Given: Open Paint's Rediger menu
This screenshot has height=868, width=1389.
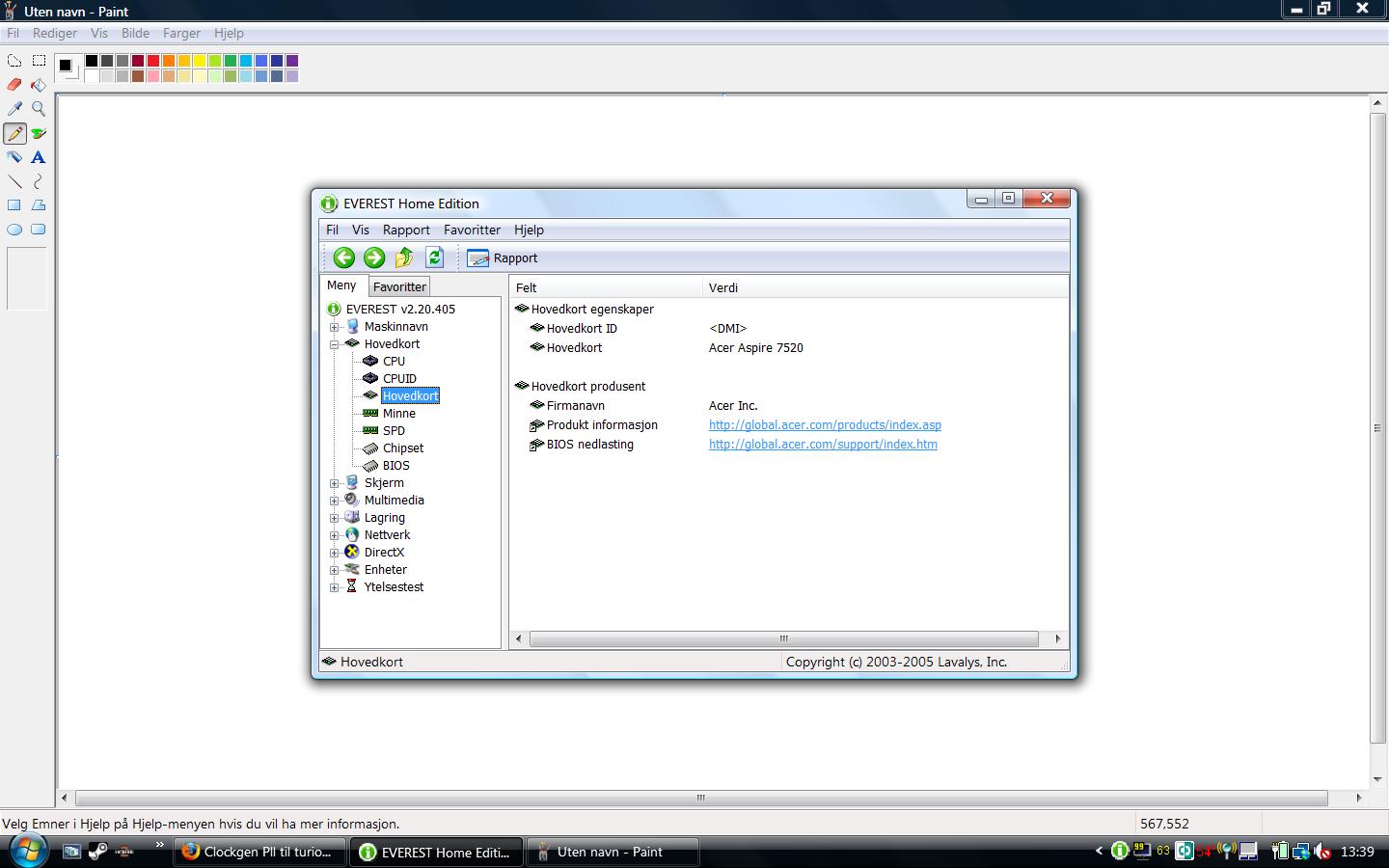Looking at the screenshot, I should pyautogui.click(x=55, y=33).
